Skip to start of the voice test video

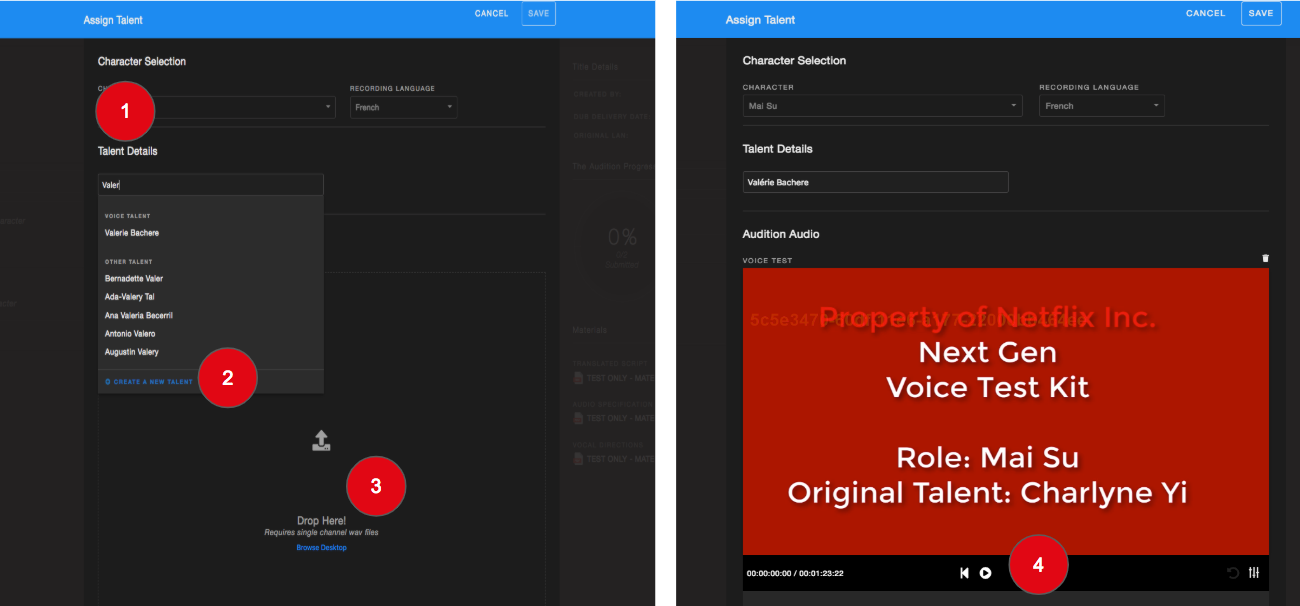point(964,573)
